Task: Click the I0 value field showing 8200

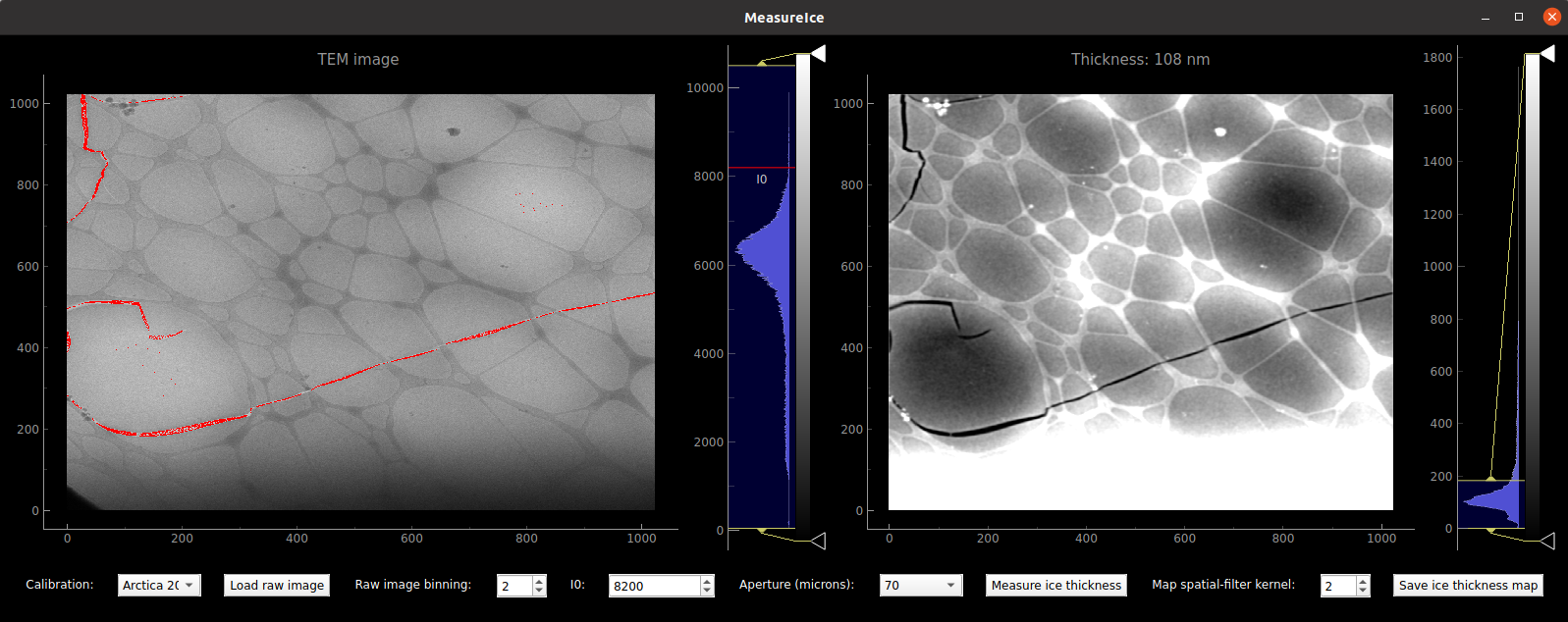Action: 654,586
